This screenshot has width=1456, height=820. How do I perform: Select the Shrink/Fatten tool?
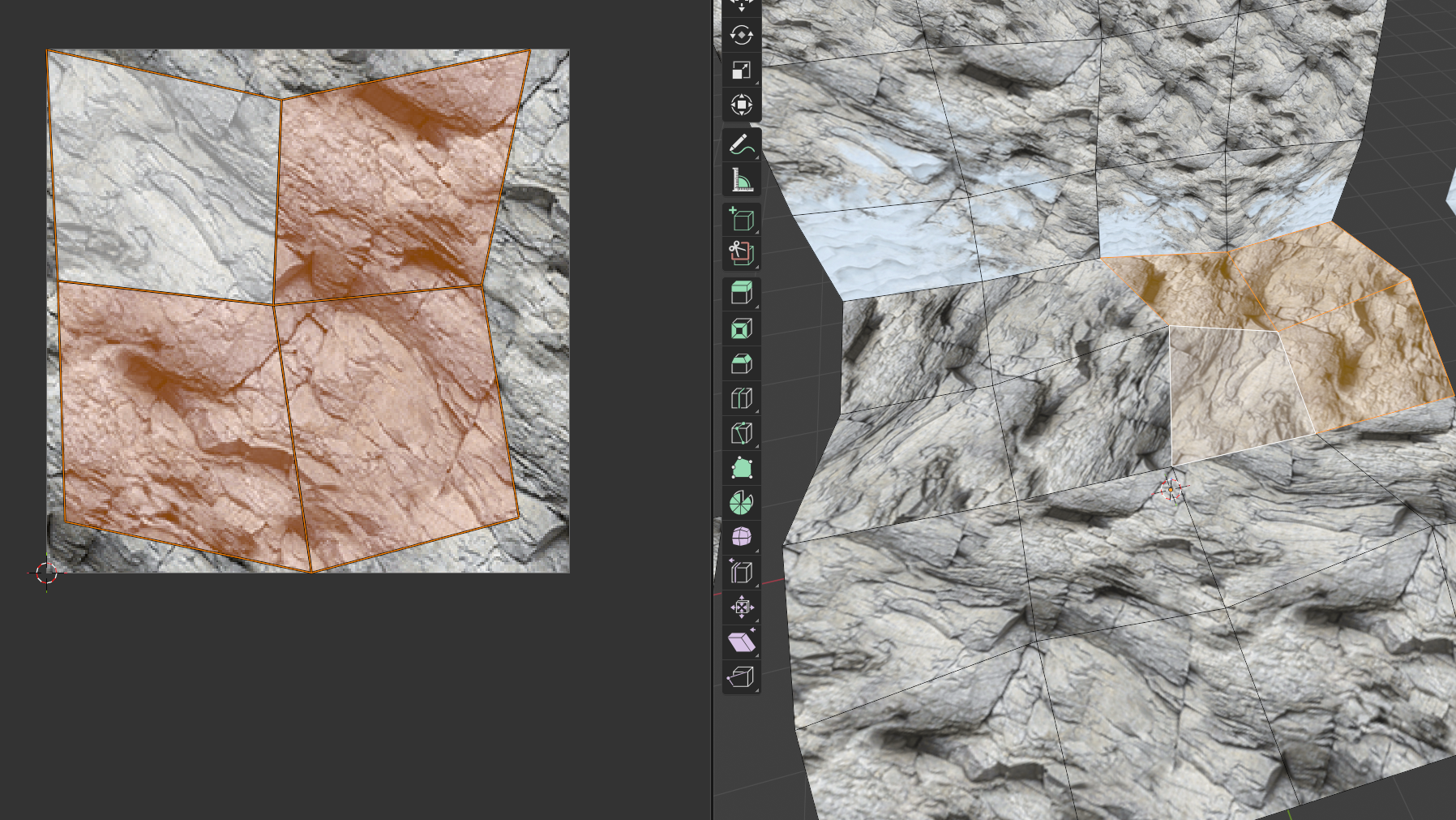click(741, 607)
